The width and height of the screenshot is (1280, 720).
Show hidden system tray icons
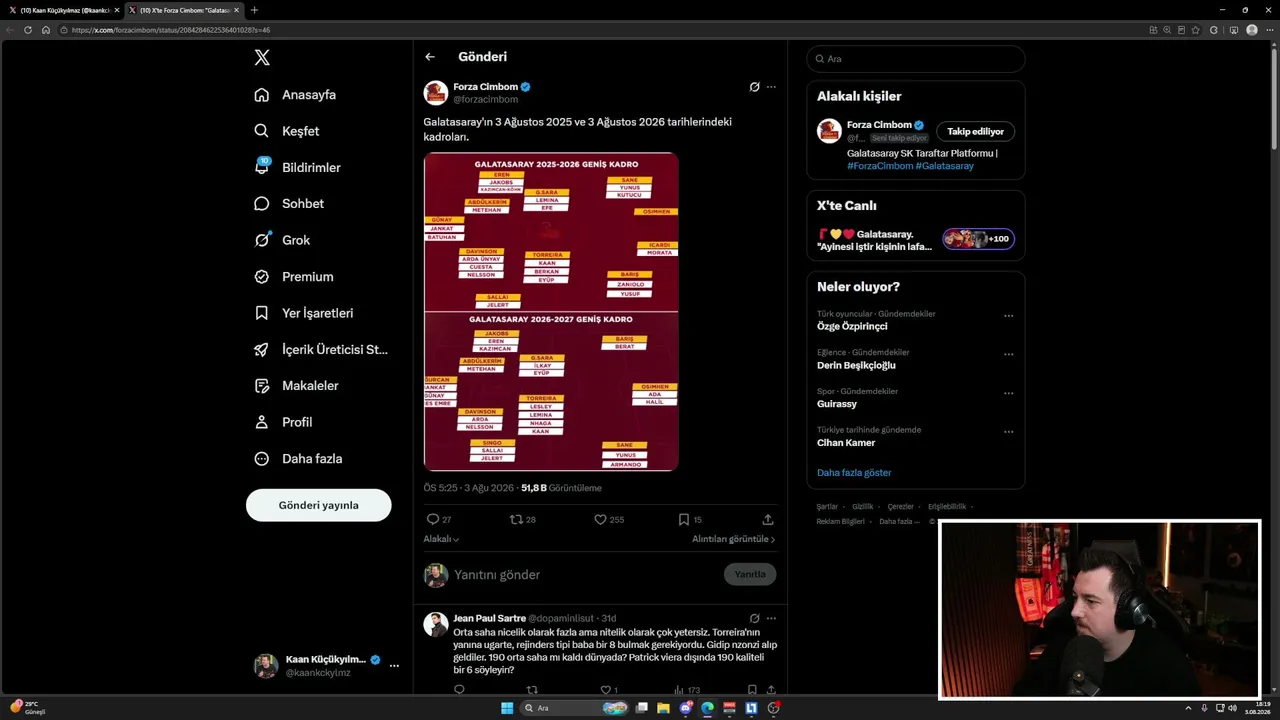pyautogui.click(x=1189, y=708)
